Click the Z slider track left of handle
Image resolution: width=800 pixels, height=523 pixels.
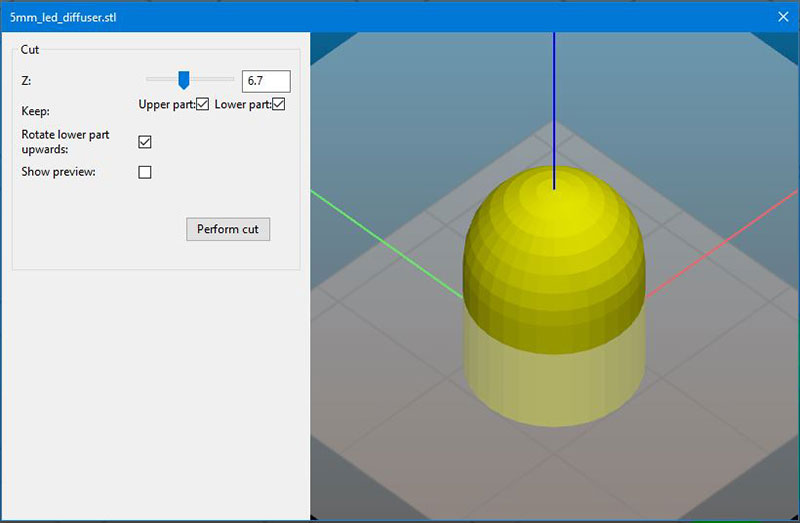click(x=160, y=79)
